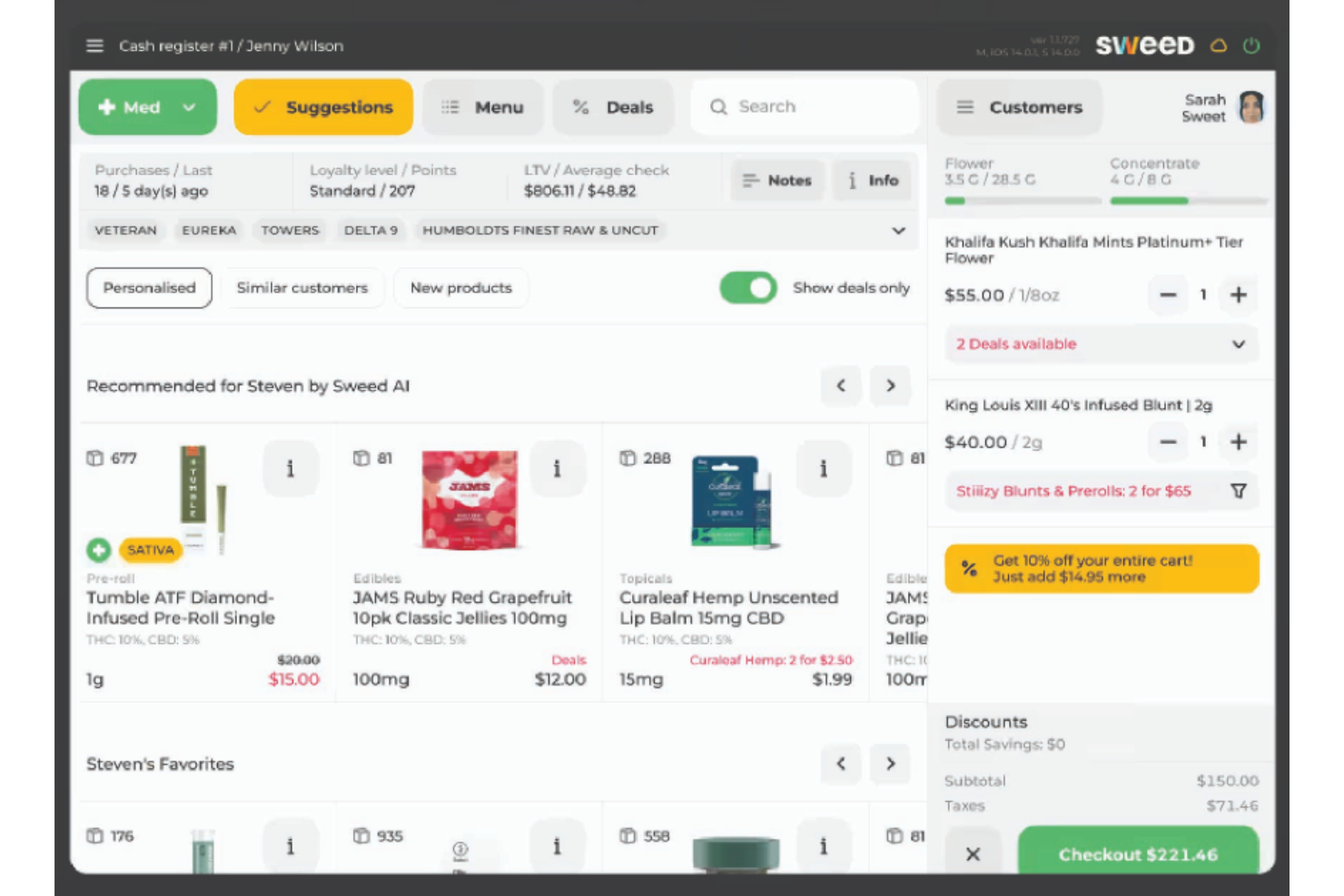This screenshot has width=1344, height=896.
Task: Click the EUREKA customer tag
Action: 209,231
